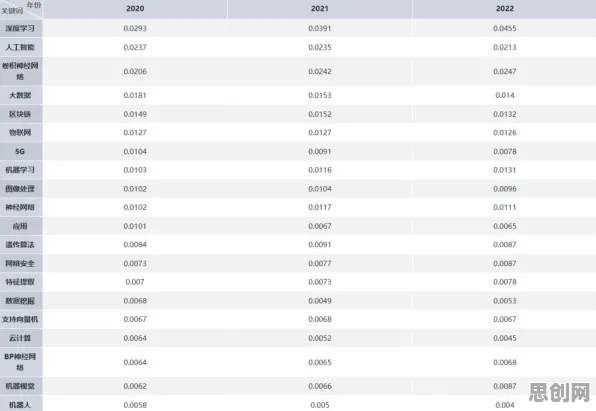Image resolution: width=596 pixels, height=411 pixels.
Task: Select the 机器人 row label
Action: coord(20,405)
